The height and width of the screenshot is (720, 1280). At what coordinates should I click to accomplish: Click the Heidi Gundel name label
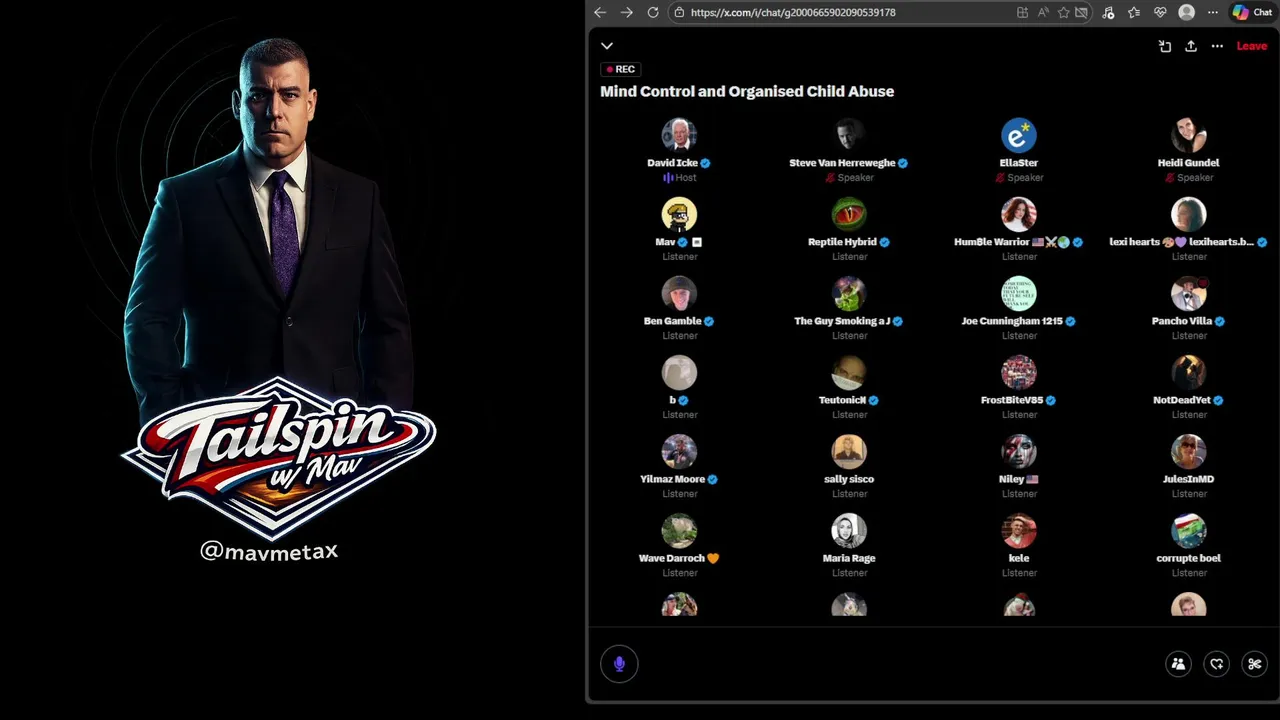(x=1189, y=163)
